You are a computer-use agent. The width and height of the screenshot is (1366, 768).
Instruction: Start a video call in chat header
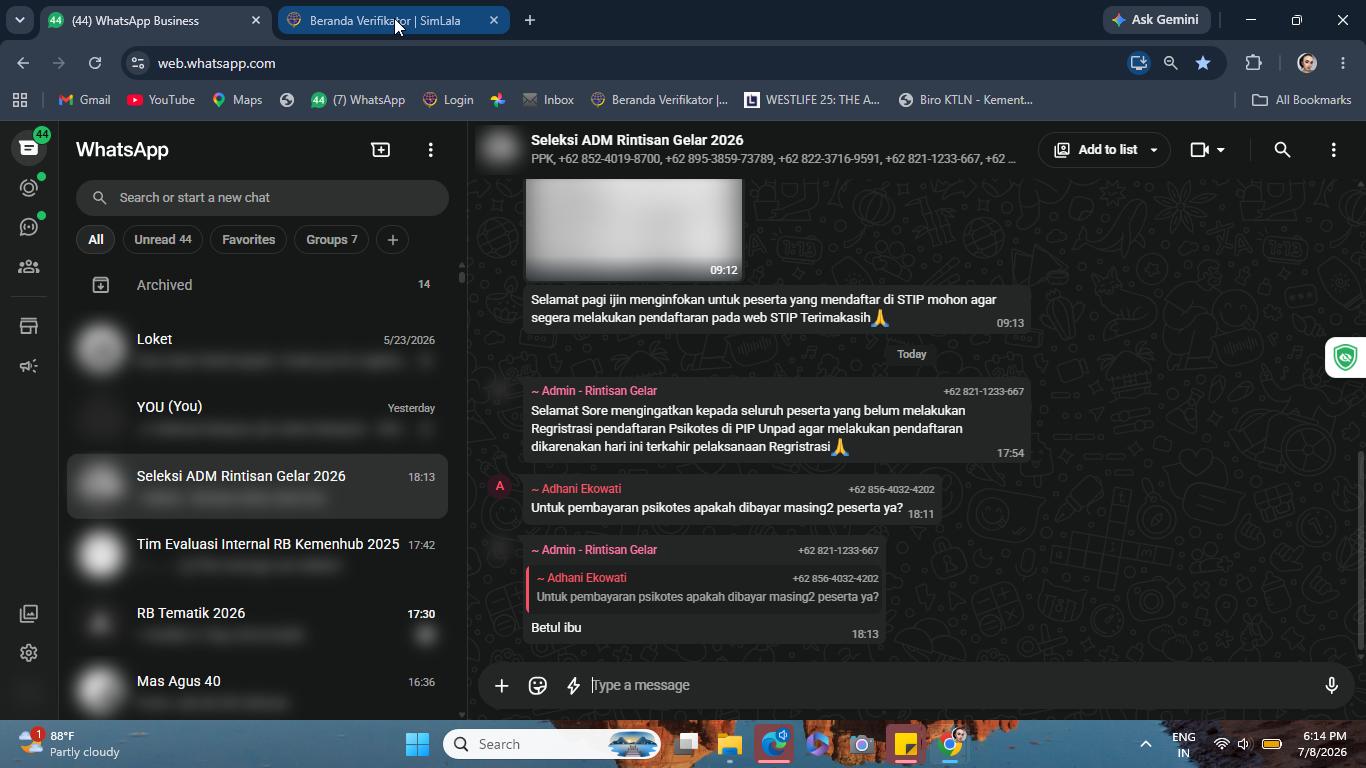click(1200, 149)
